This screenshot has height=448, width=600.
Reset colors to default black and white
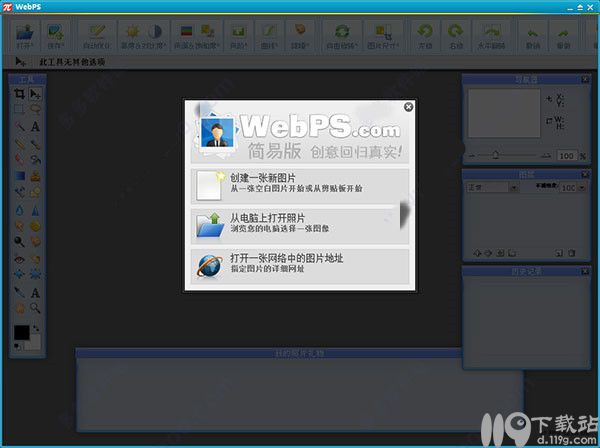[18, 347]
